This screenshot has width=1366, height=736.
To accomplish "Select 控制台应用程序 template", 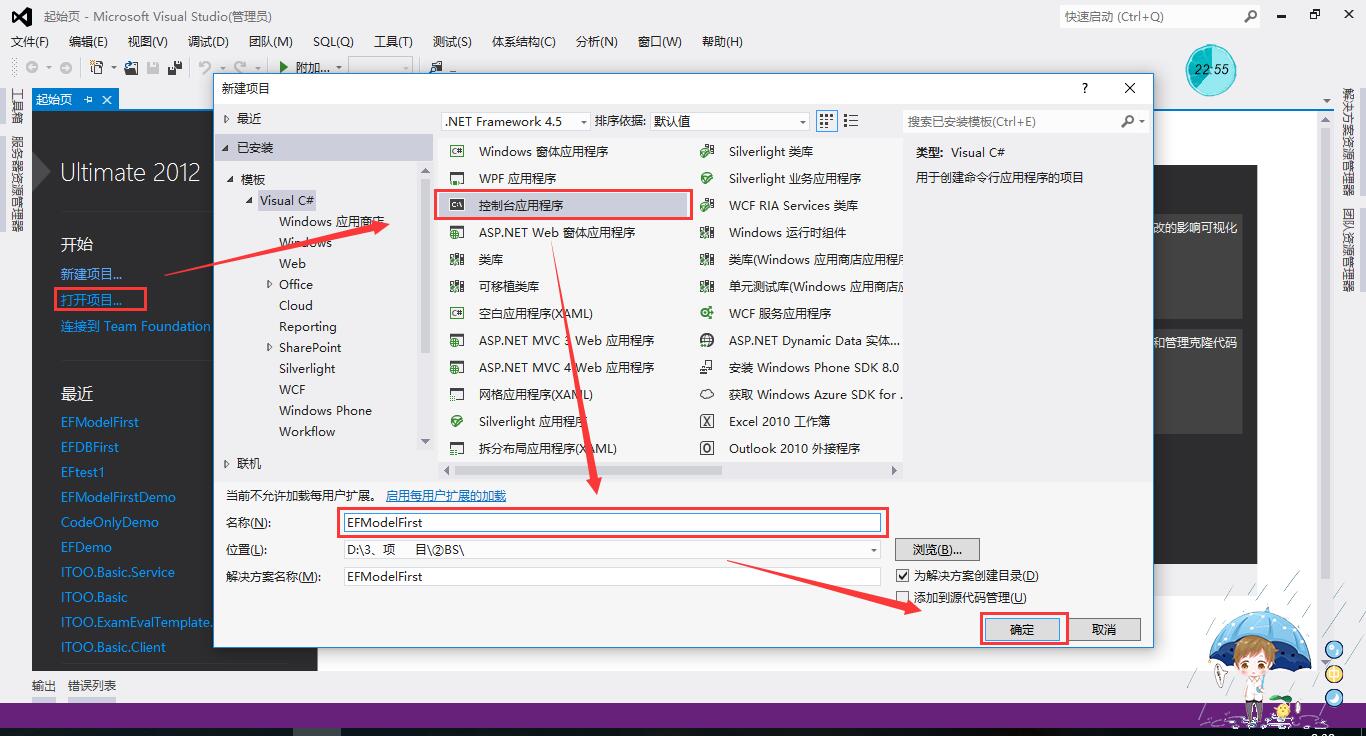I will 565,205.
